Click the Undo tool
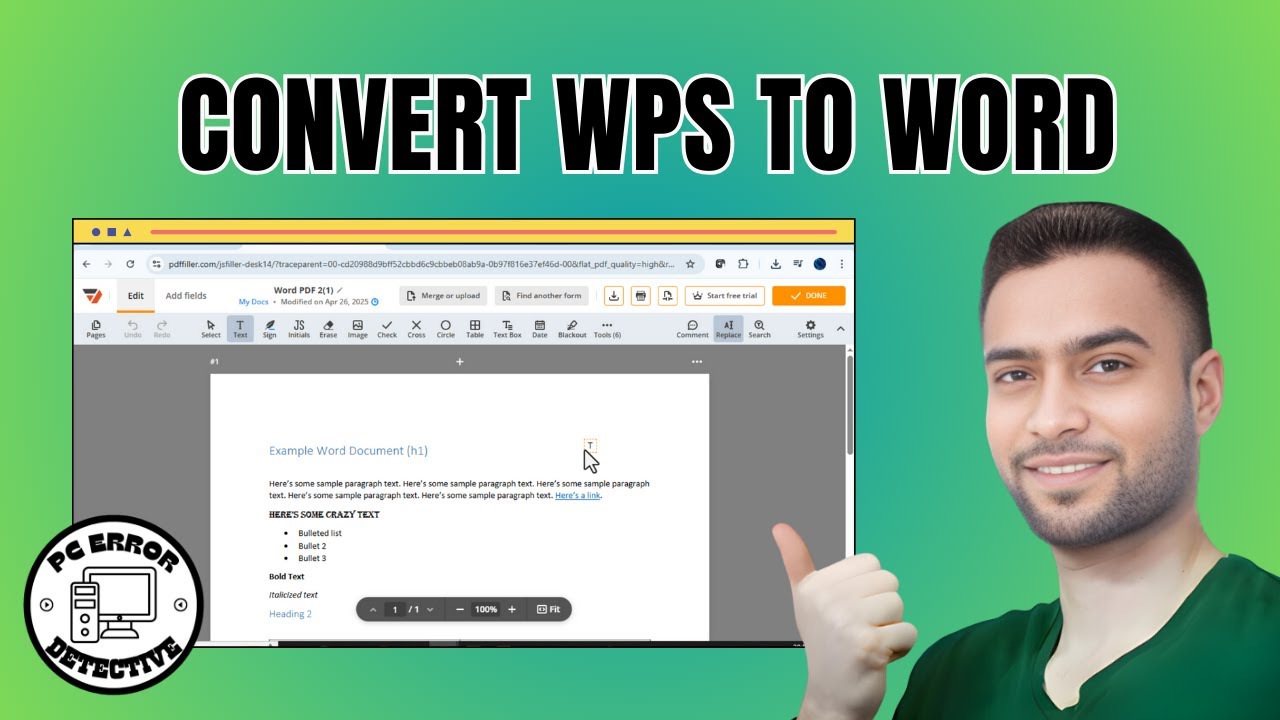Image resolution: width=1280 pixels, height=720 pixels. (x=133, y=329)
